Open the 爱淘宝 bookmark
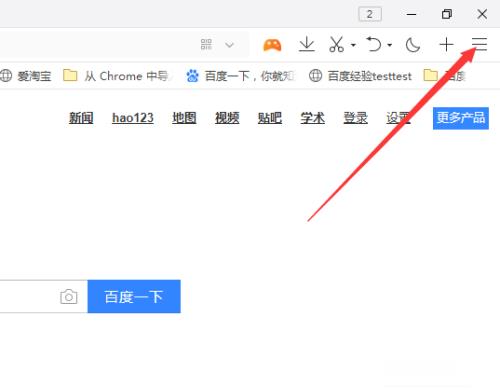The height and width of the screenshot is (389, 500). click(25, 76)
